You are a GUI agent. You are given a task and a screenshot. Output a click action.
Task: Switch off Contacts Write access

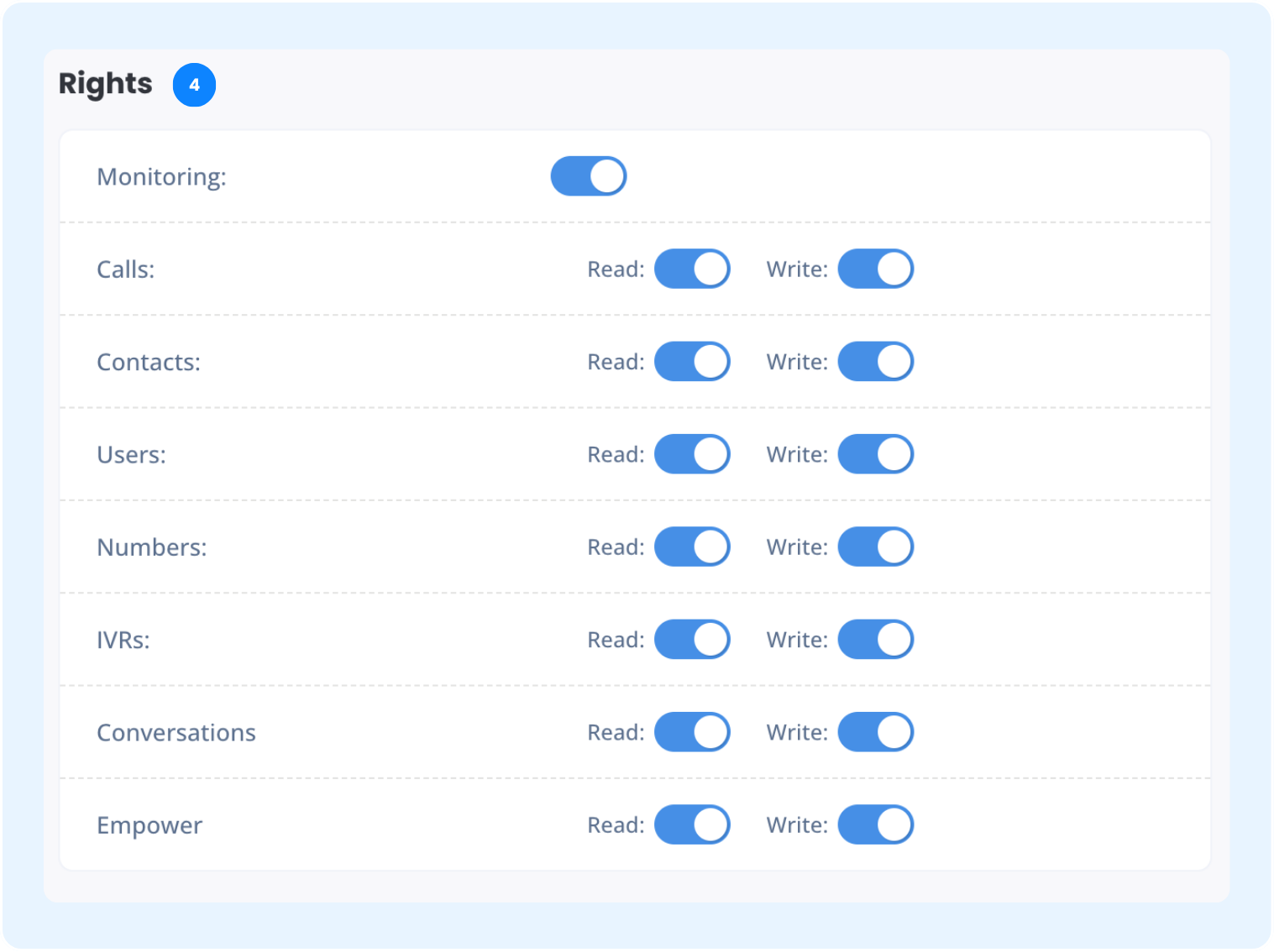875,362
